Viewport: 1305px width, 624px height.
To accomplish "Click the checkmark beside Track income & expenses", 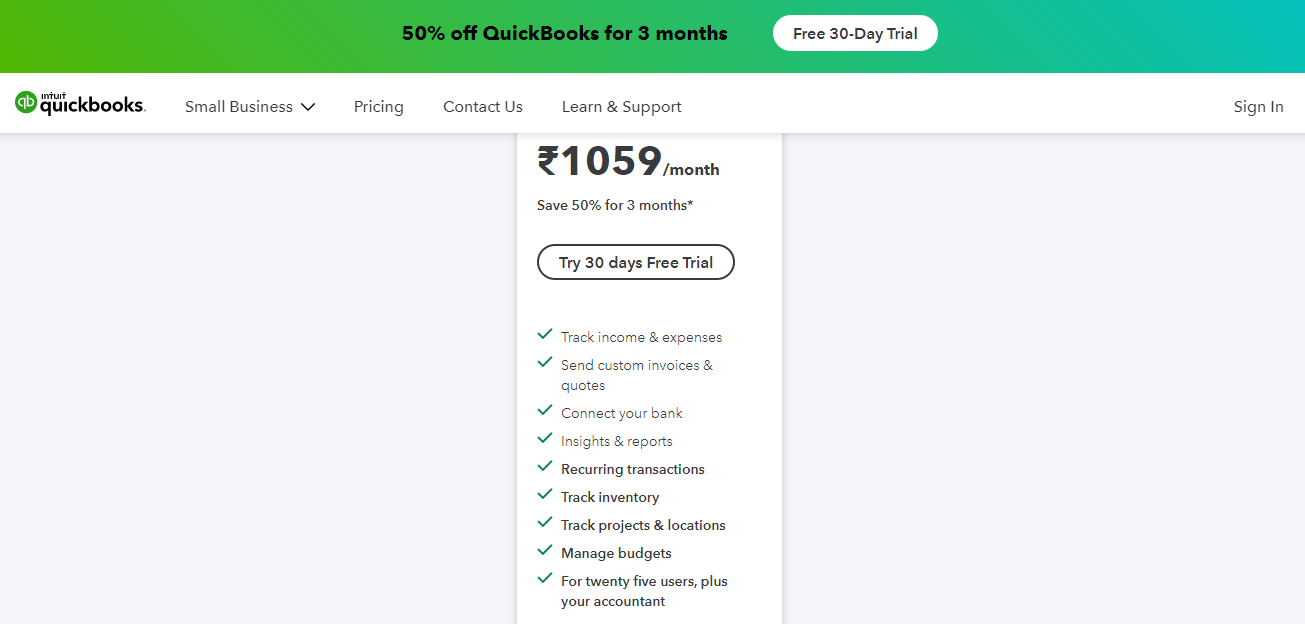I will tap(545, 334).
